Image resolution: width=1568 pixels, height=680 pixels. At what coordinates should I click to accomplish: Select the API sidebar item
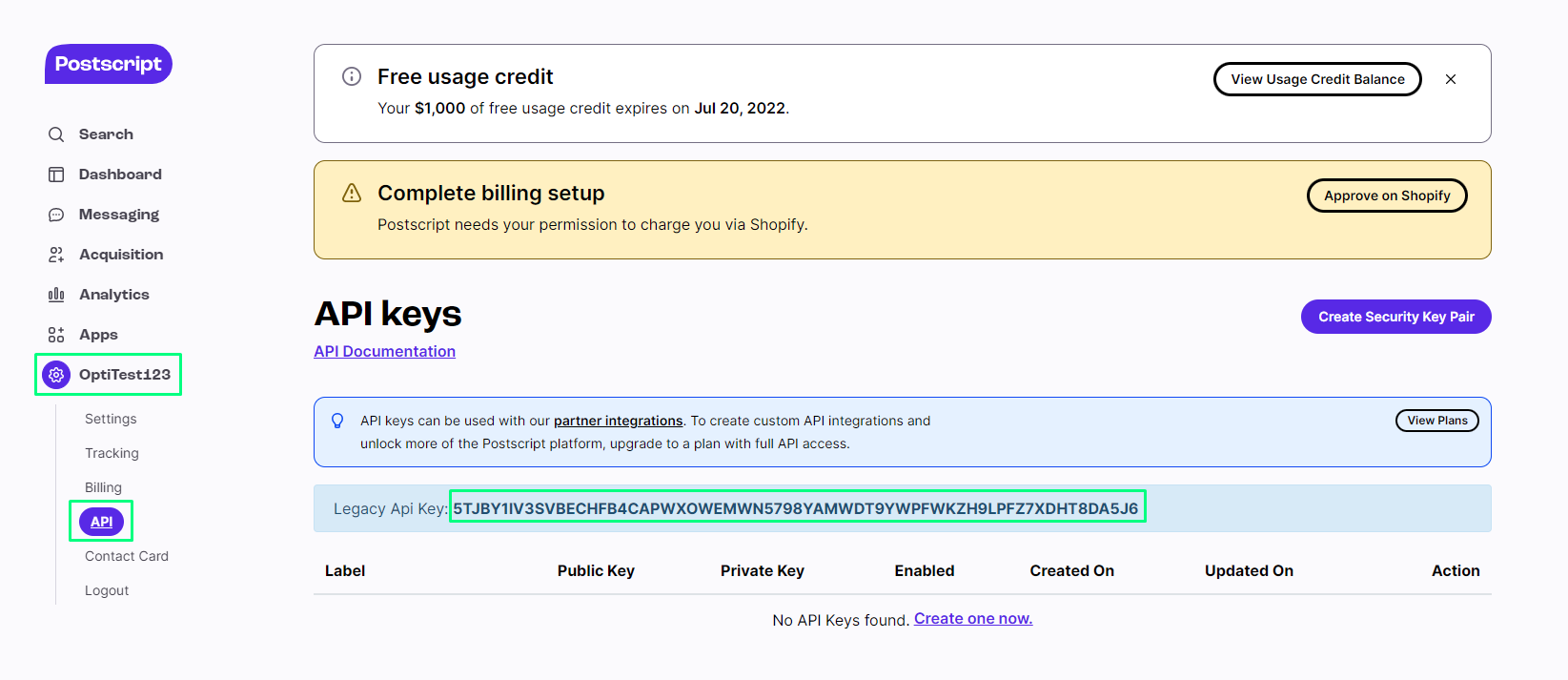pos(101,522)
